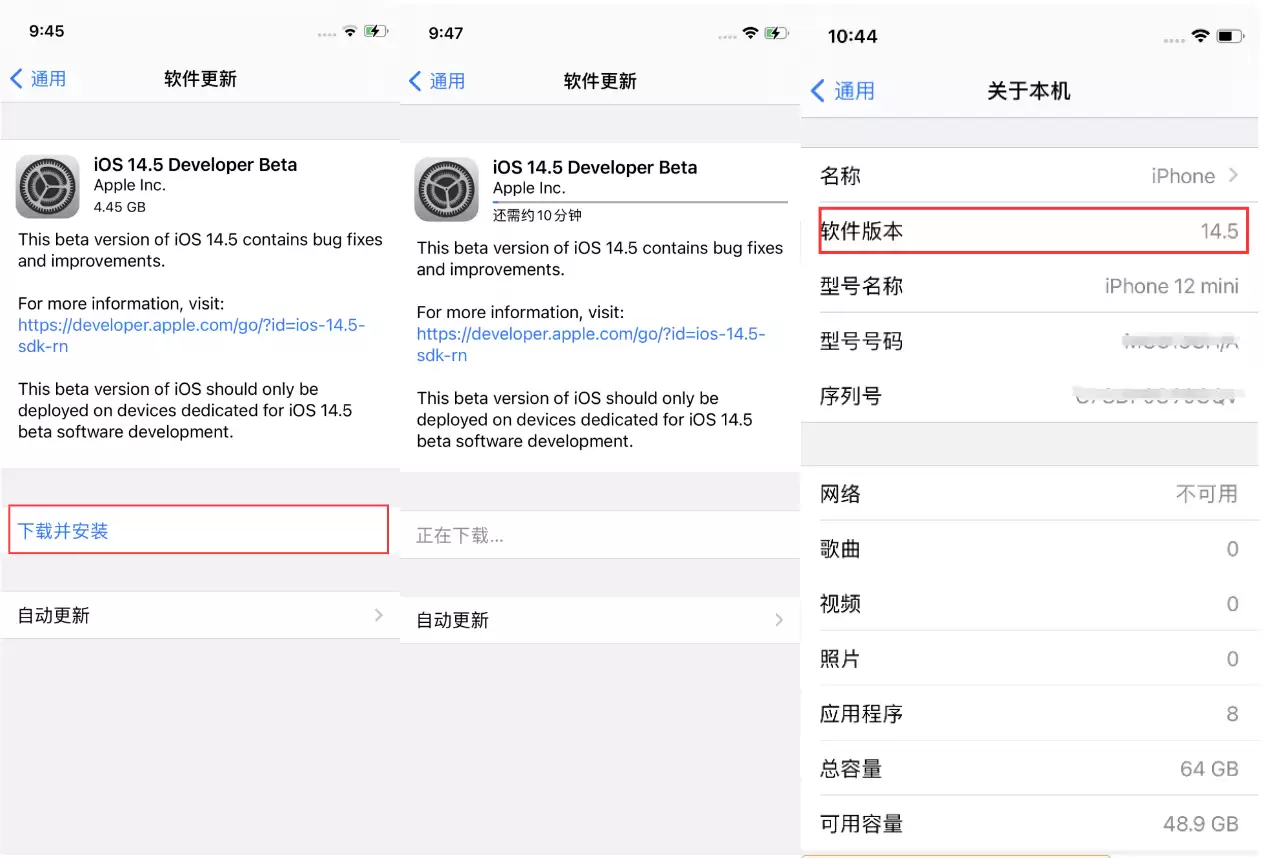Tap 9:47 clock in status bar

[446, 33]
